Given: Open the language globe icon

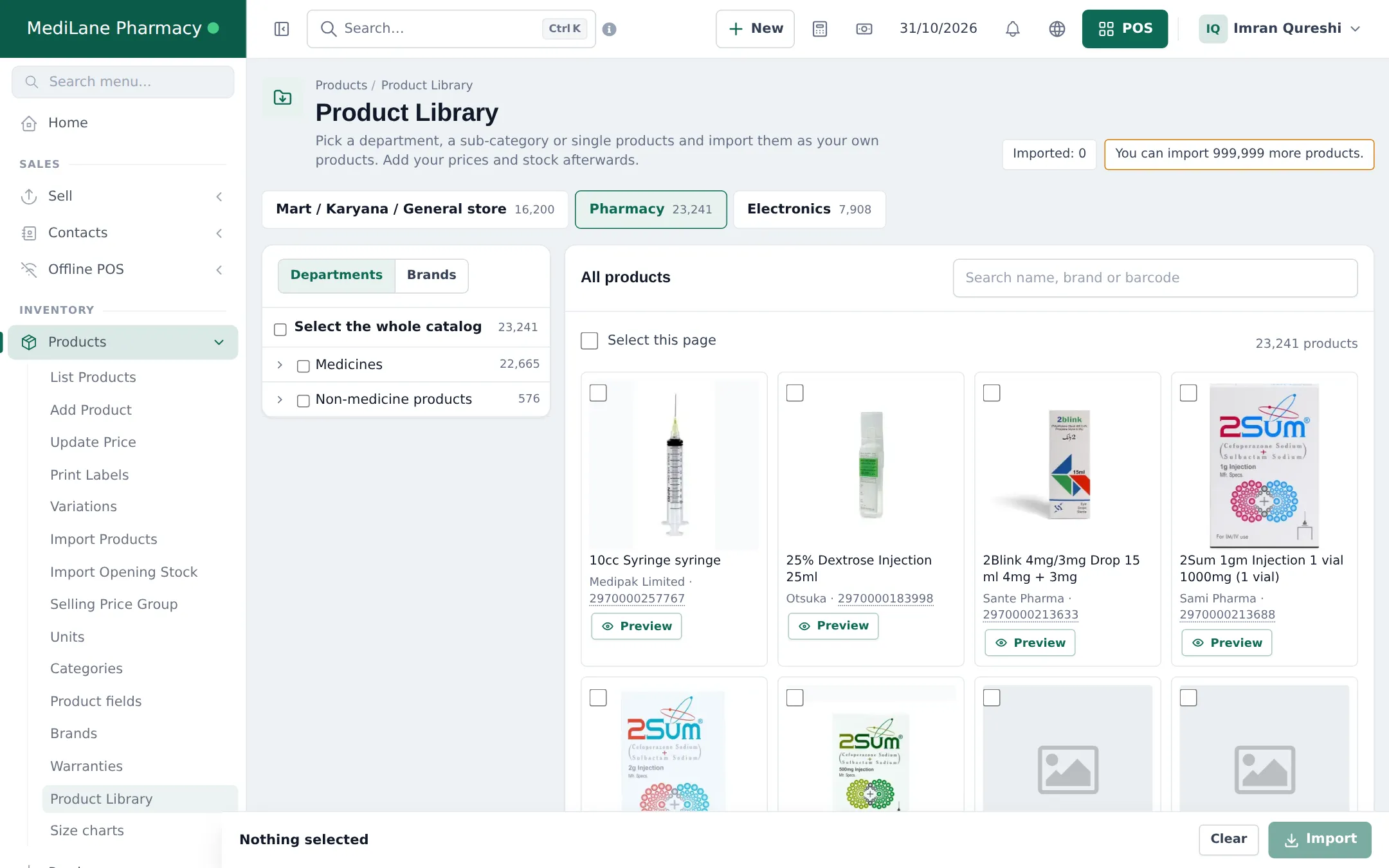Looking at the screenshot, I should [x=1057, y=29].
